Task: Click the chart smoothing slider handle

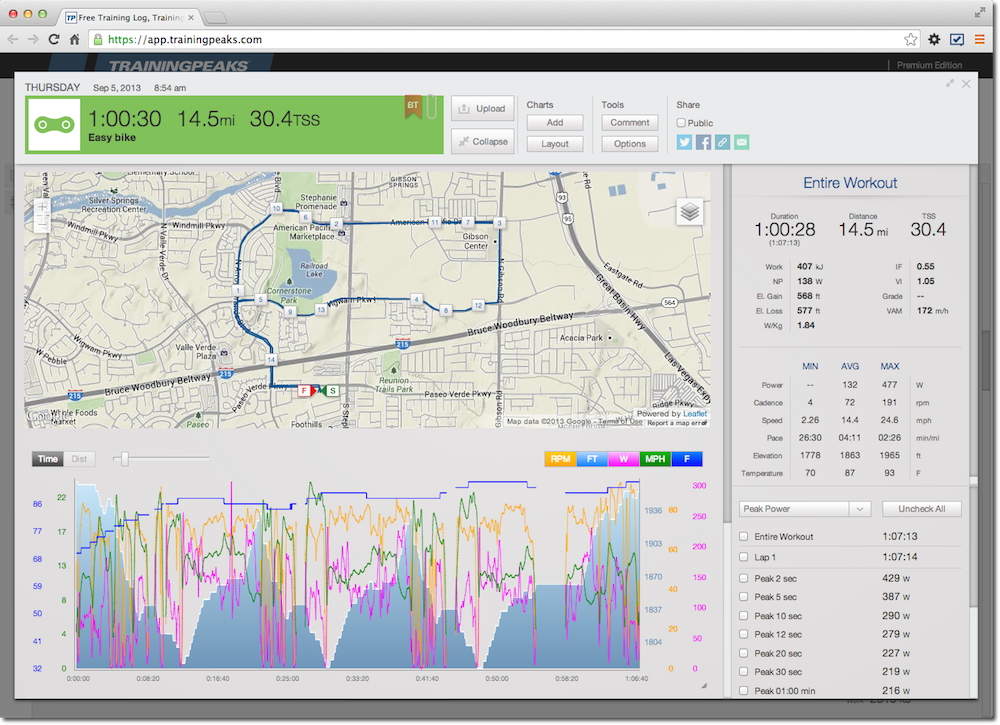Action: (x=124, y=458)
